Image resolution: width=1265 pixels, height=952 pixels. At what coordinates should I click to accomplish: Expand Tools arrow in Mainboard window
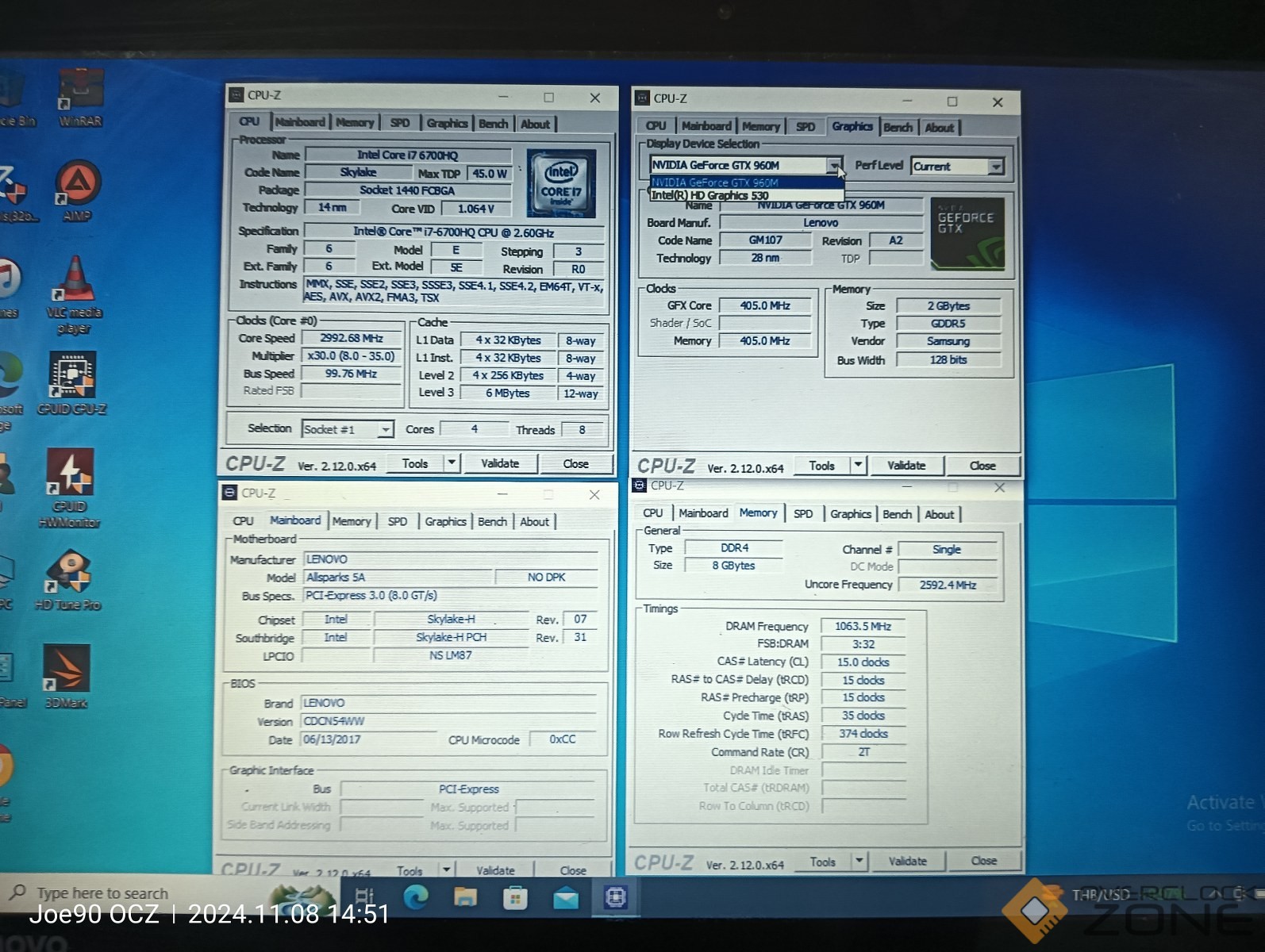coord(446,870)
